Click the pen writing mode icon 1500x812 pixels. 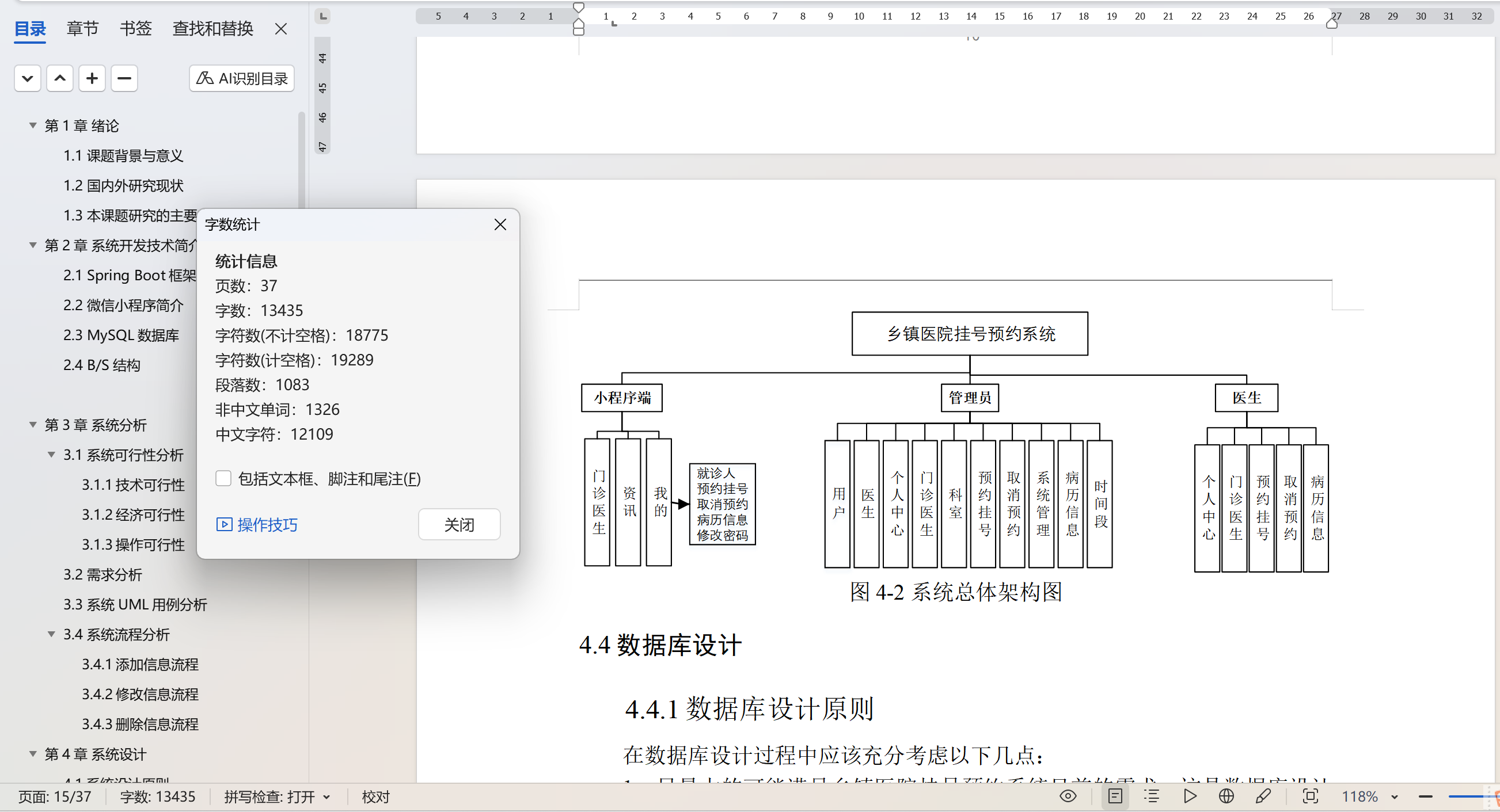coord(1263,796)
